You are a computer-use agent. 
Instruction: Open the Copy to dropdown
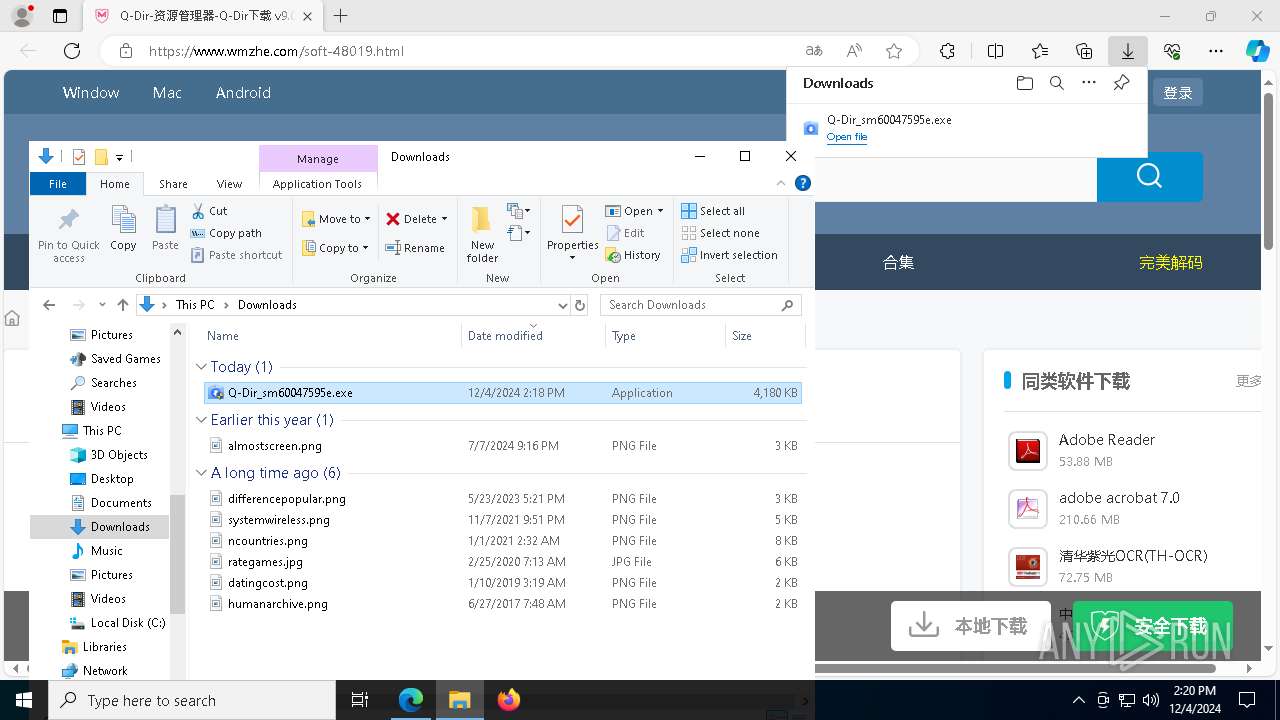(x=336, y=248)
